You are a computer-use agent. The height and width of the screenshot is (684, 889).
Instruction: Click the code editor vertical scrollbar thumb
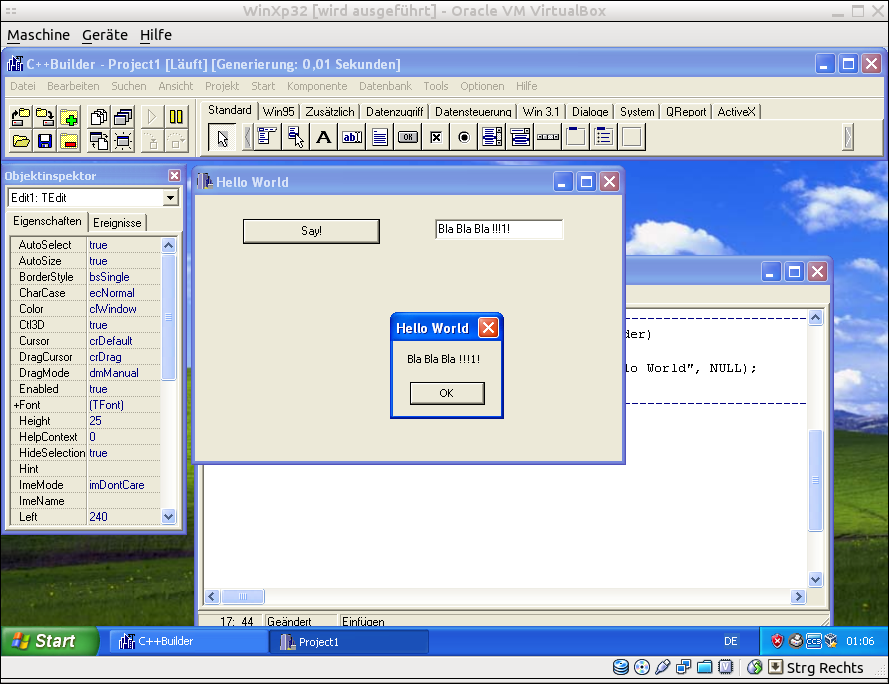click(x=815, y=480)
